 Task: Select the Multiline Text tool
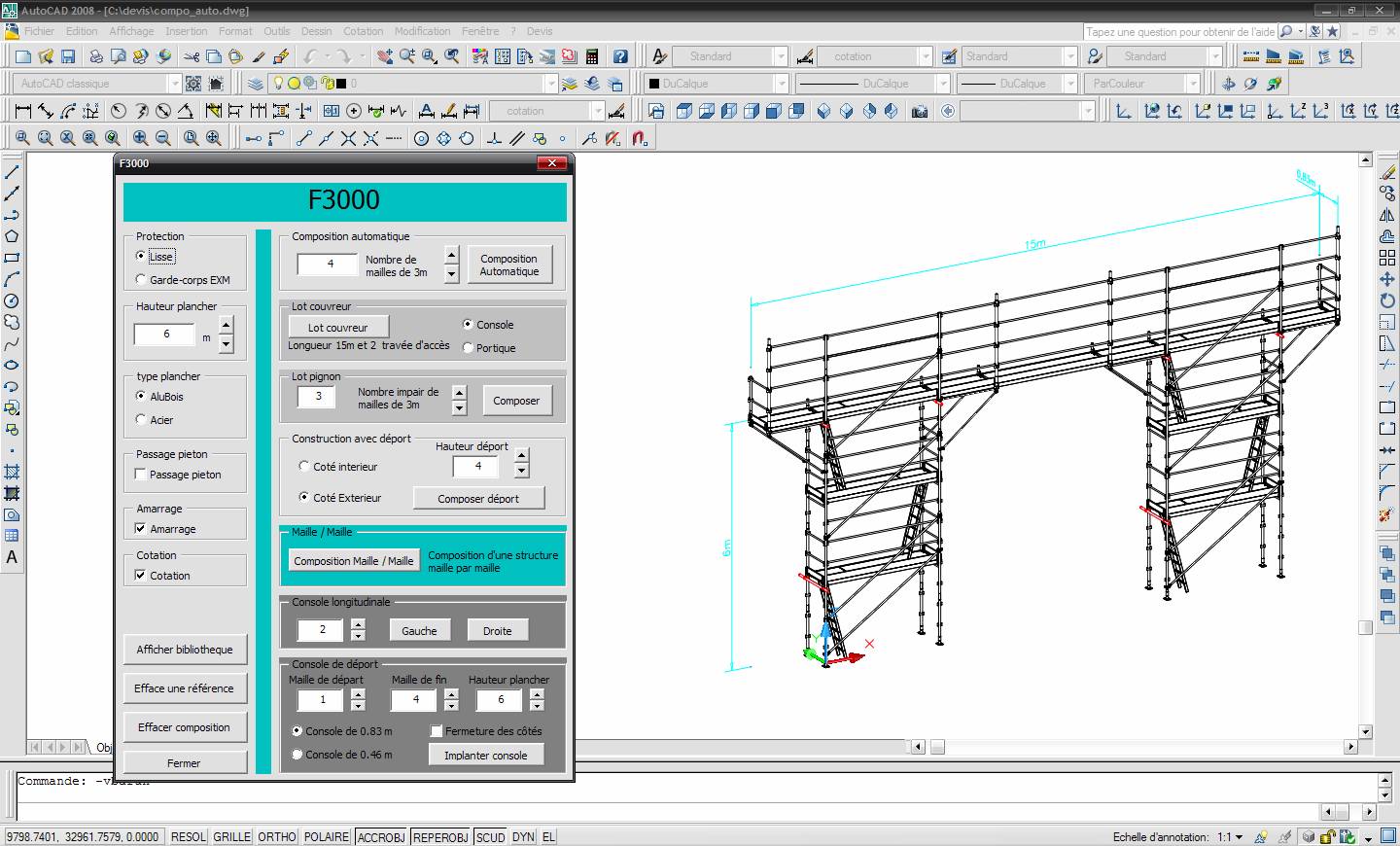pyautogui.click(x=12, y=557)
